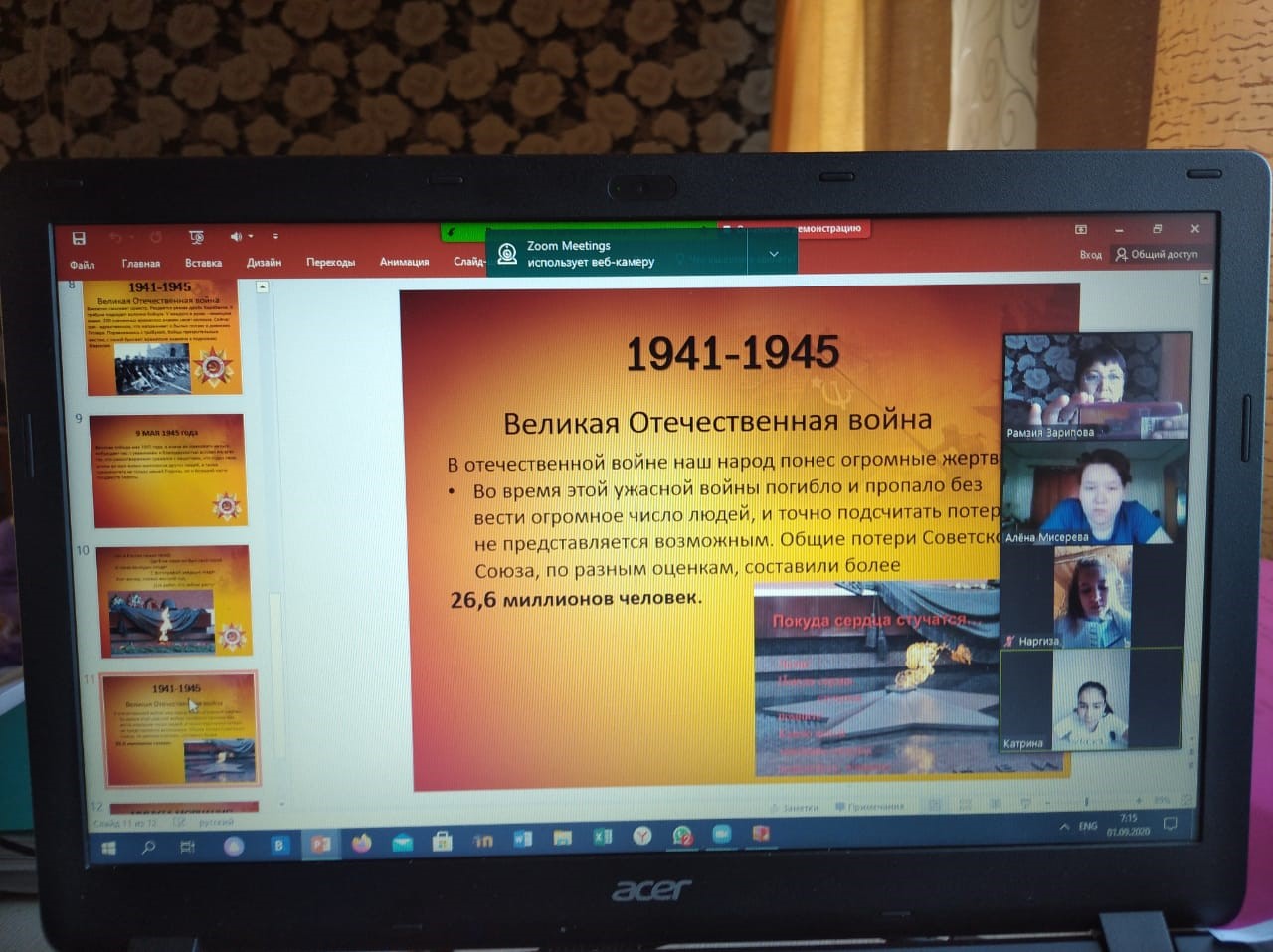Open Firefox from the taskbar
1273x952 pixels.
[361, 843]
